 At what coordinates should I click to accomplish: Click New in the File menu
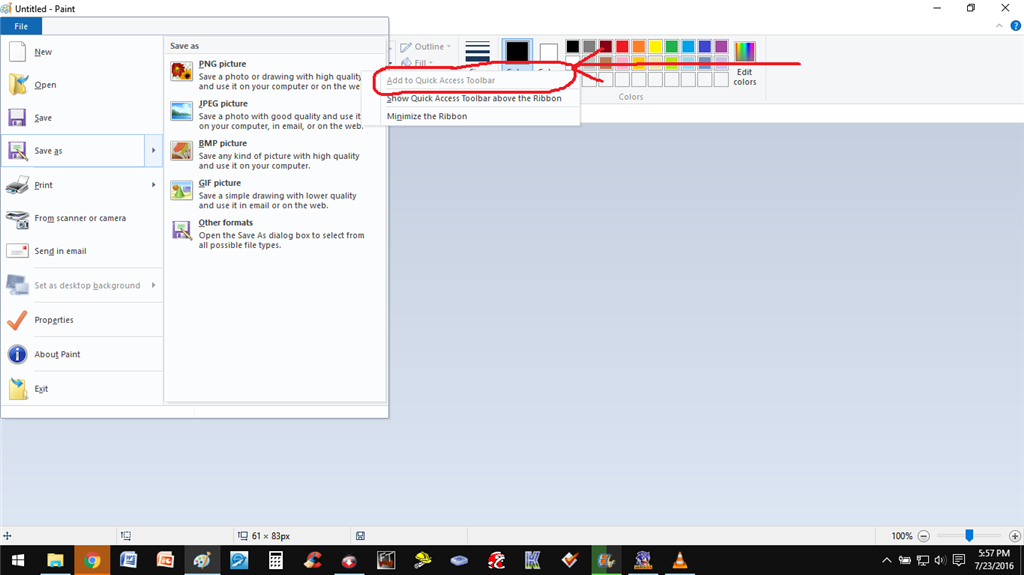click(82, 52)
